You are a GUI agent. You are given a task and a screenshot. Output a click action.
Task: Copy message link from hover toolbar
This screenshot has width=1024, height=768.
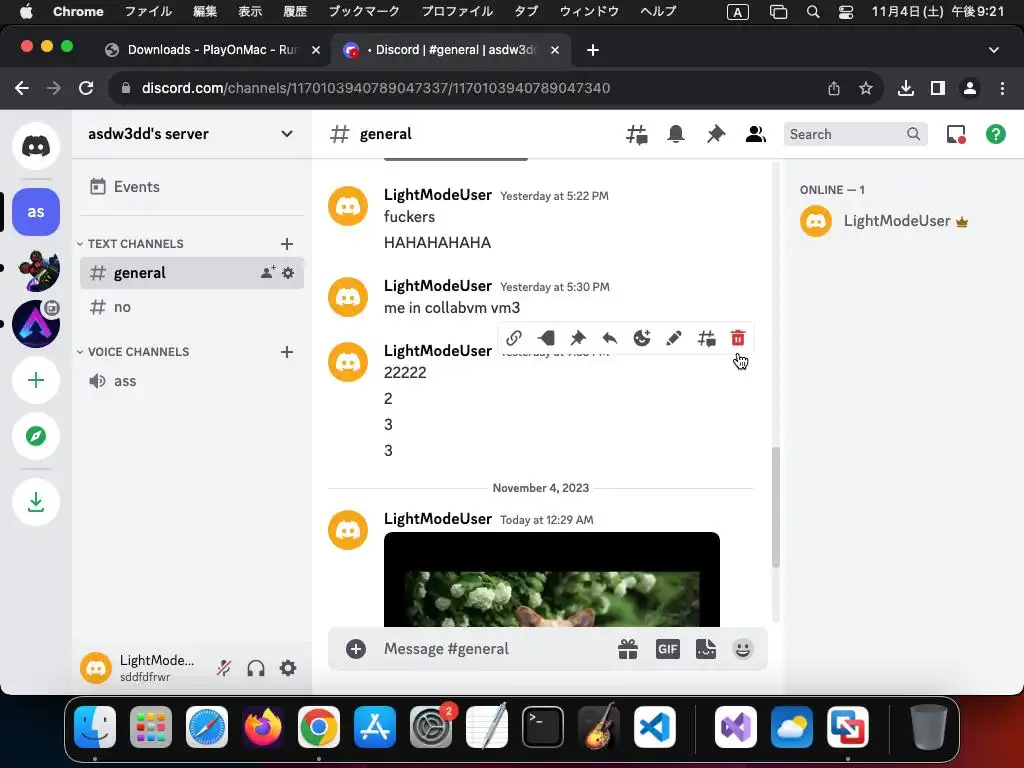514,338
